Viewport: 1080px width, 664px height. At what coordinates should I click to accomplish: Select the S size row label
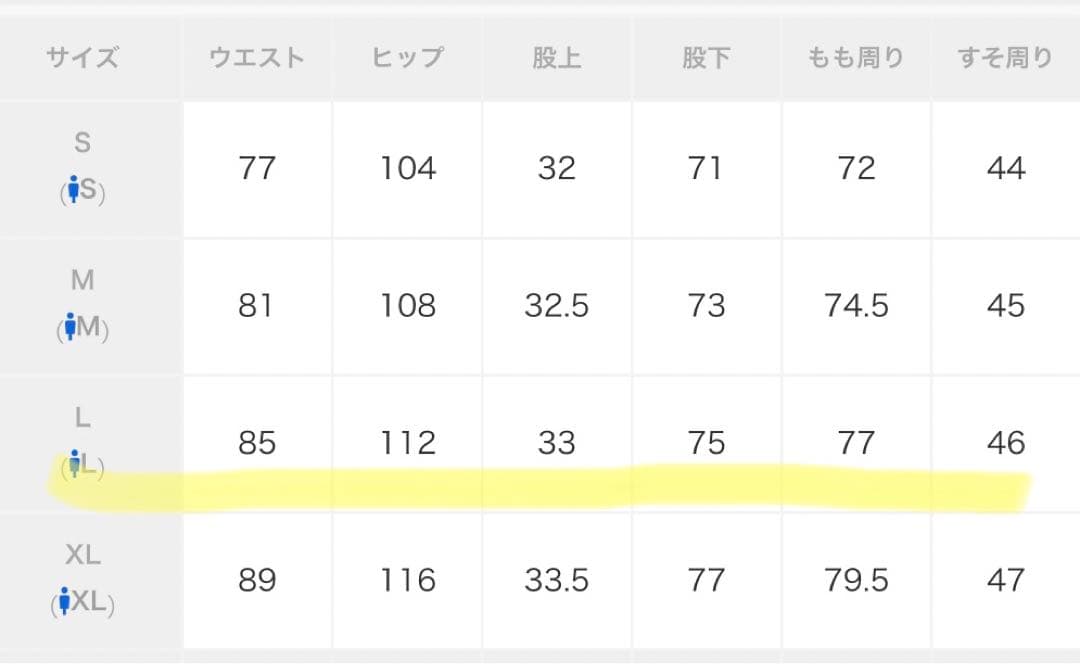tap(82, 143)
